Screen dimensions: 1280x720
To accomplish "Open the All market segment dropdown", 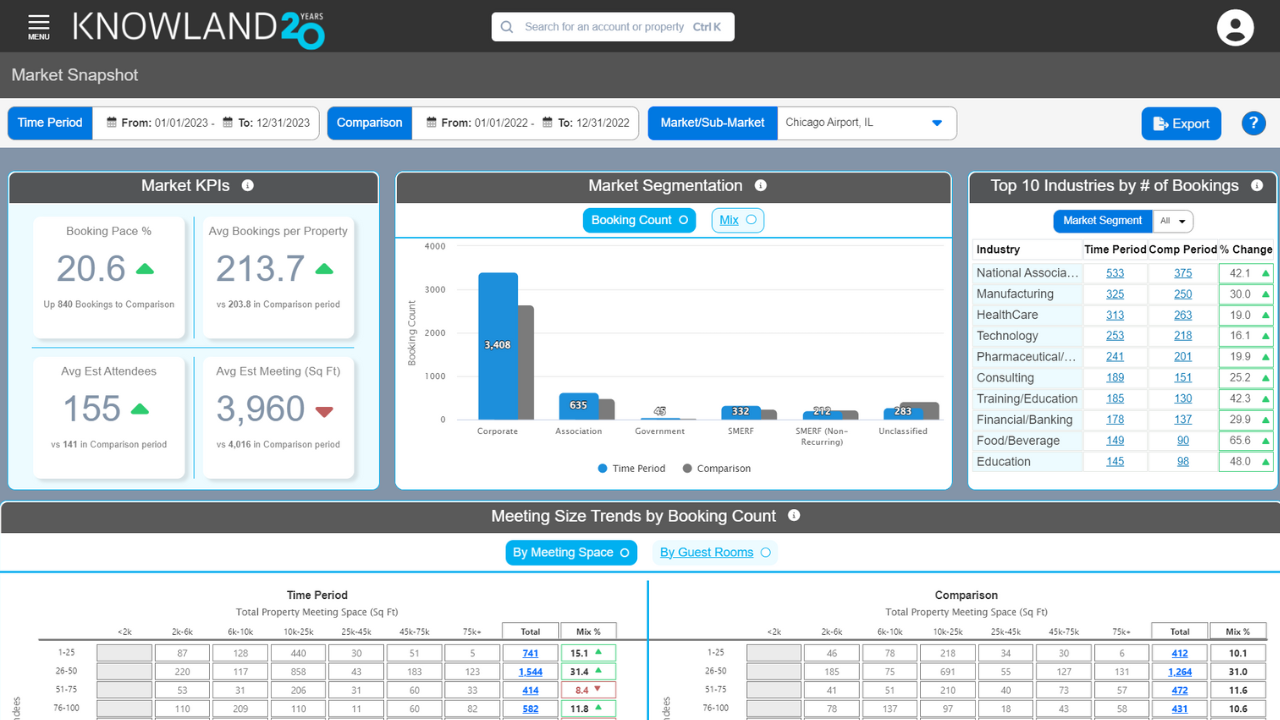I will click(1173, 221).
